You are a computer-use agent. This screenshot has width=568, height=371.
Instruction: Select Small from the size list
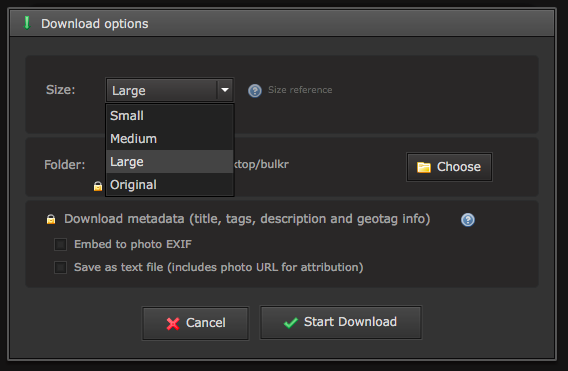[170, 116]
